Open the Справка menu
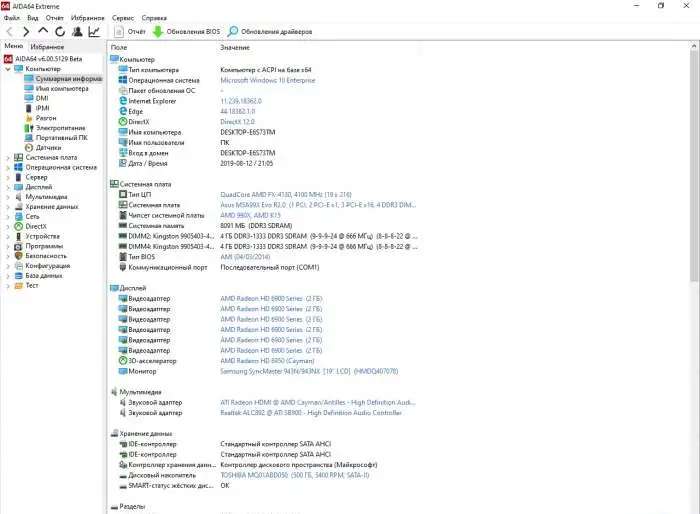This screenshot has width=700, height=514. point(154,18)
